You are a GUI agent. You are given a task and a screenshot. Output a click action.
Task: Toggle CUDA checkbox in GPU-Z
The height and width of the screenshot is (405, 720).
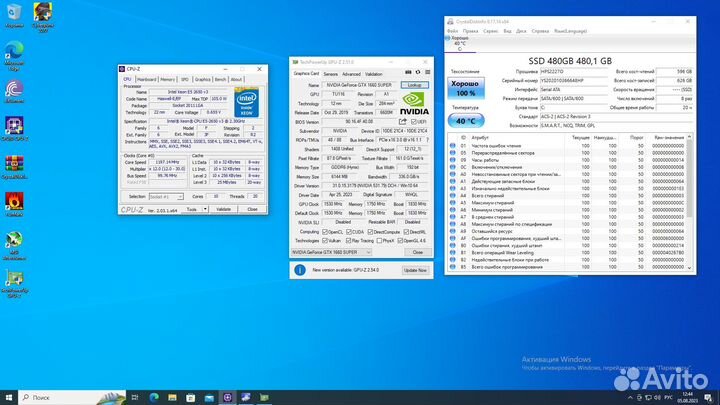coord(349,232)
